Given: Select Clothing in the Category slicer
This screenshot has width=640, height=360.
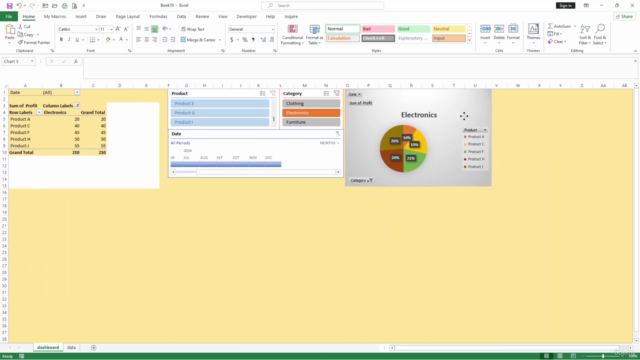Looking at the screenshot, I should pyautogui.click(x=311, y=103).
